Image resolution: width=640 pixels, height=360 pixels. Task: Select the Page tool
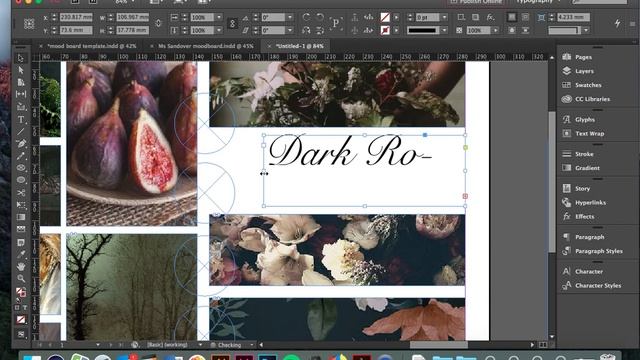[x=21, y=82]
